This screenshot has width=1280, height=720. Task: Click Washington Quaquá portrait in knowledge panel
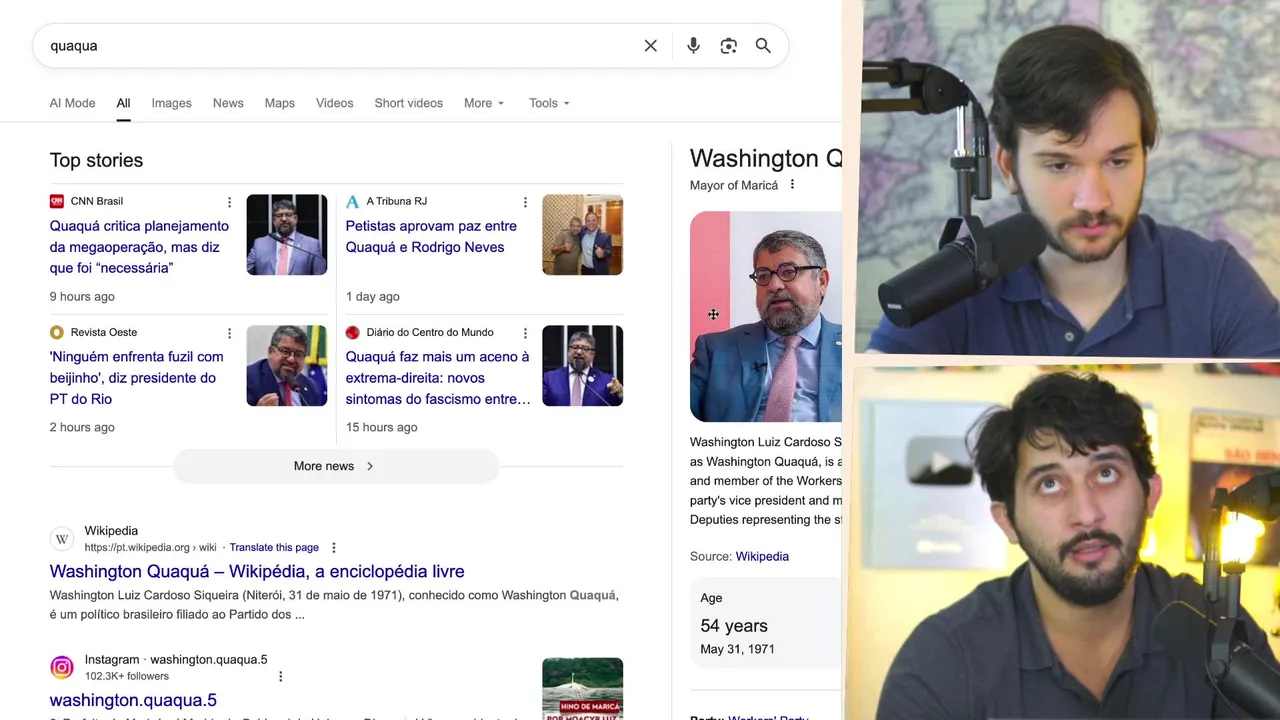pos(766,316)
